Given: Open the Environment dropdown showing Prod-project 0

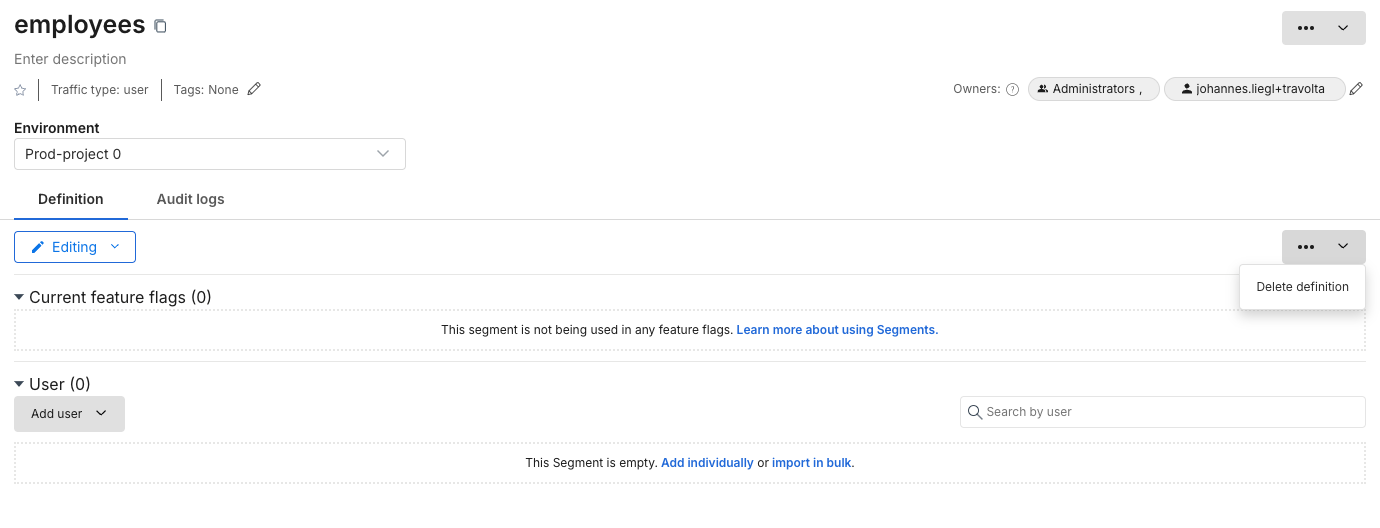Looking at the screenshot, I should (x=209, y=154).
